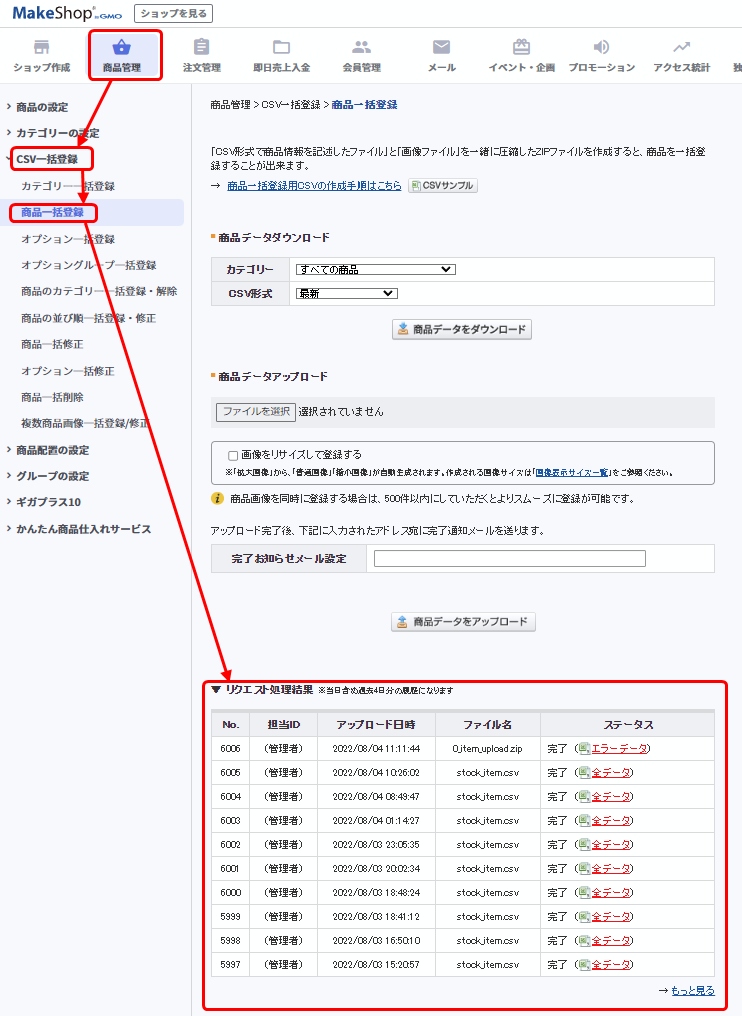Screen dimensions: 742x1016
Task: Open the ショップ作成 store icon
Action: coord(41,48)
